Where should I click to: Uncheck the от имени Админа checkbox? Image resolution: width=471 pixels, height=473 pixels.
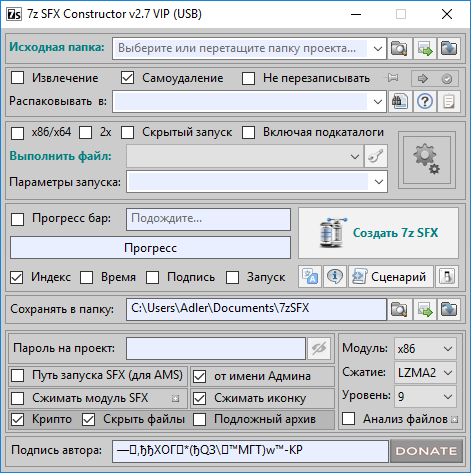click(x=199, y=376)
